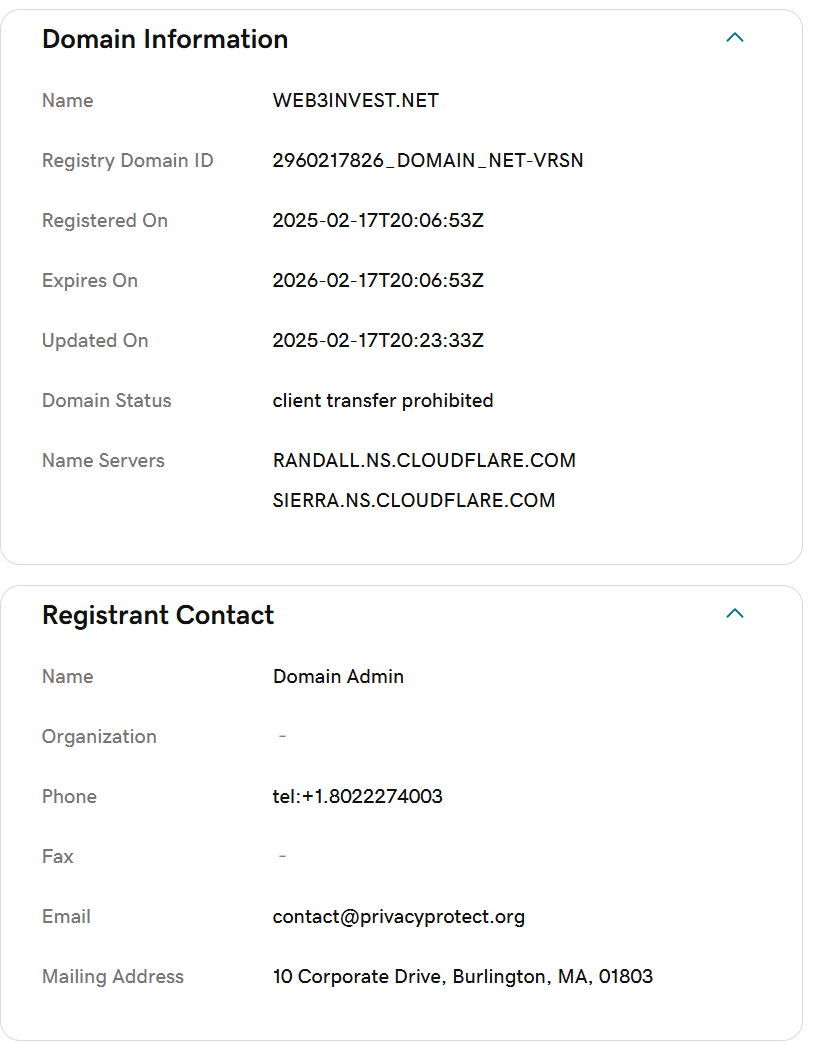Click the Name Servers label

click(103, 461)
